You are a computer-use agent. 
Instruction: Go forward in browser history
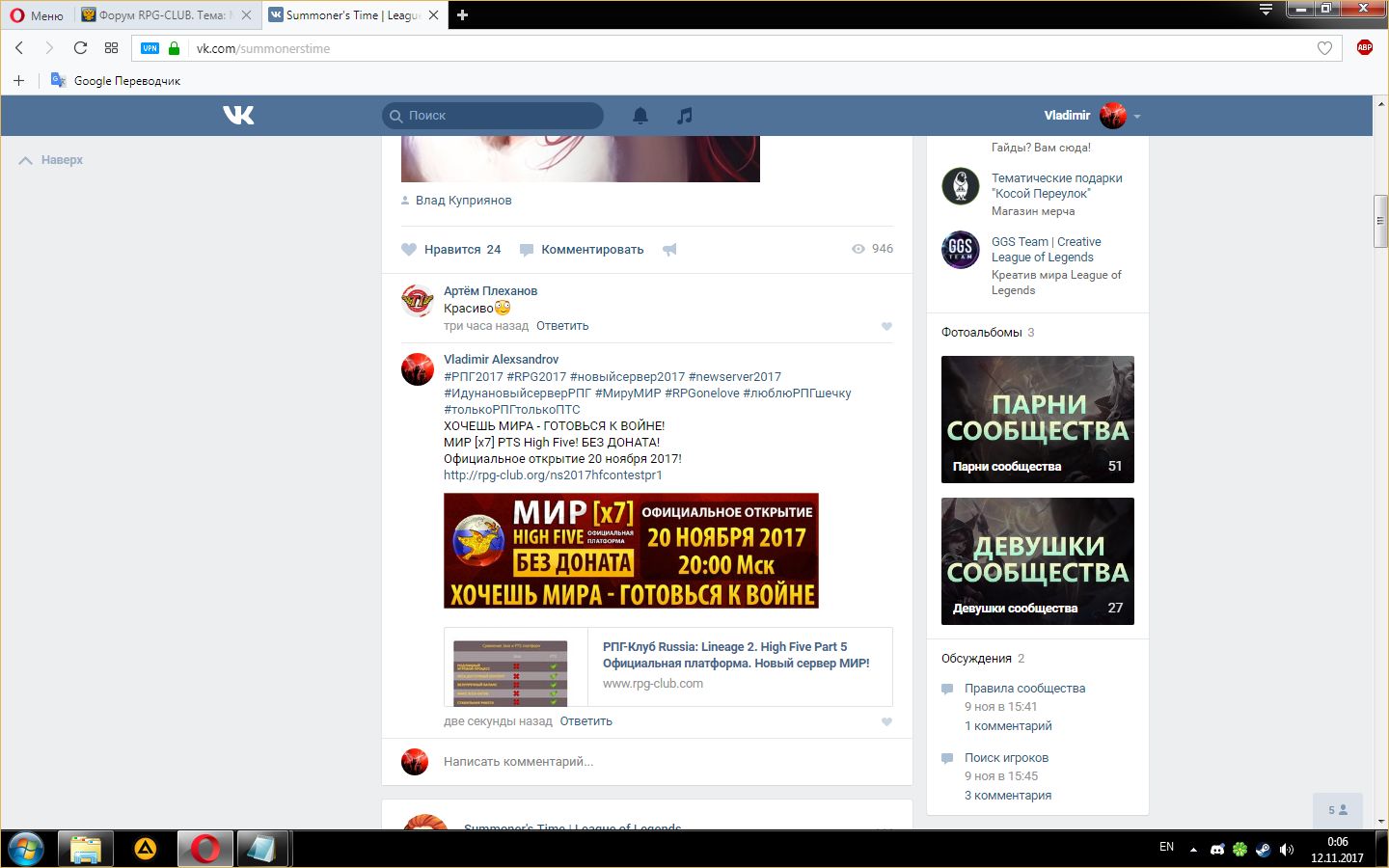pos(49,48)
